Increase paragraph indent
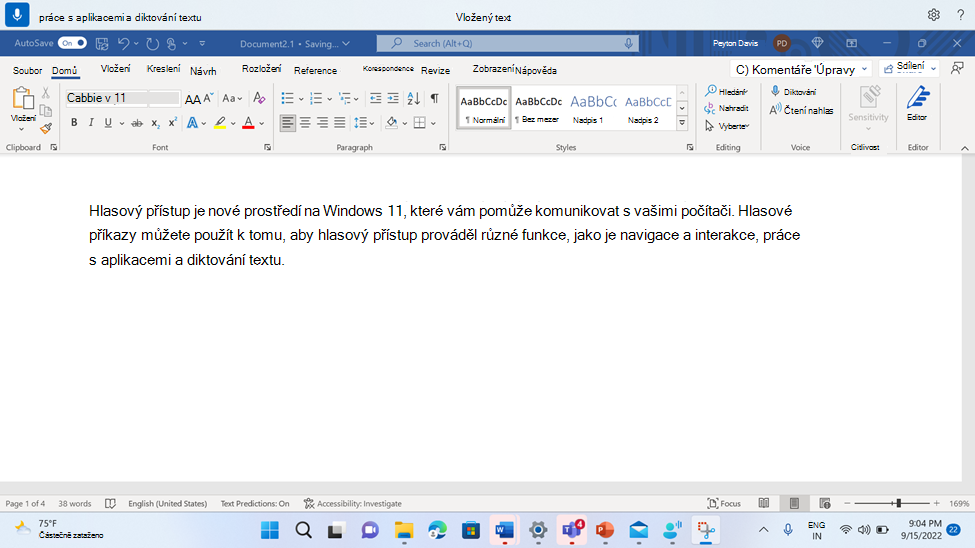This screenshot has height=548, width=975. [x=393, y=98]
